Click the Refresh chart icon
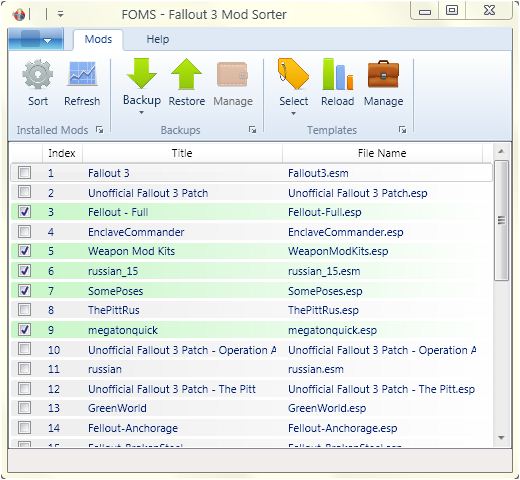The height and width of the screenshot is (480, 520). click(x=82, y=74)
